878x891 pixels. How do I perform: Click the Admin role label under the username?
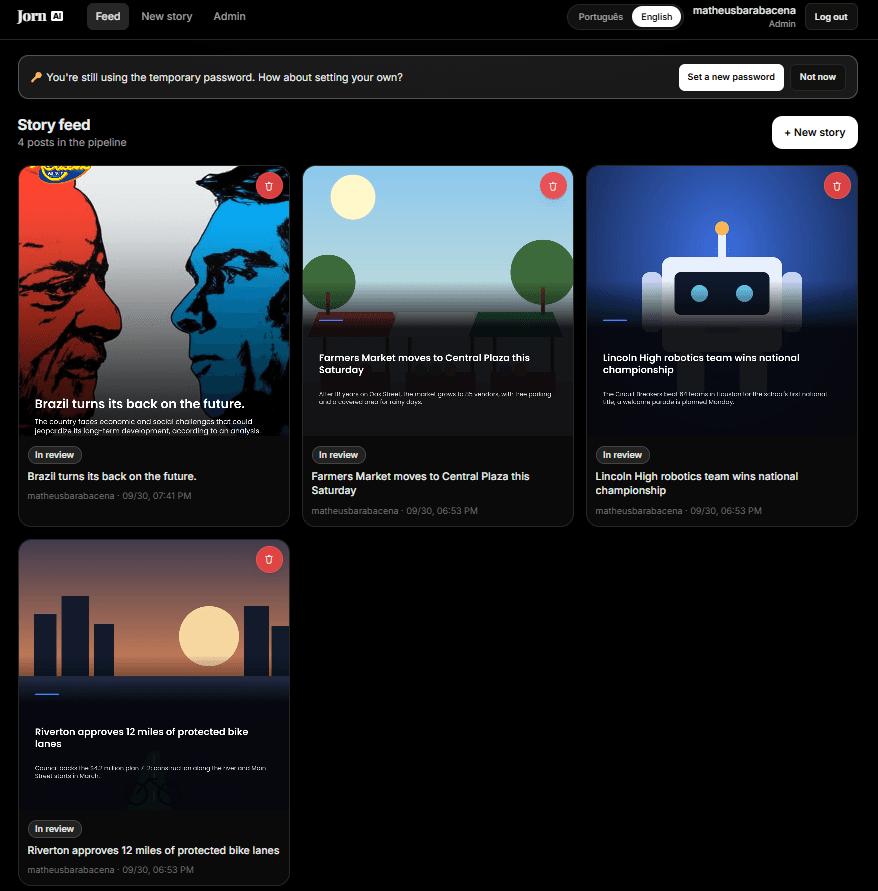(782, 24)
